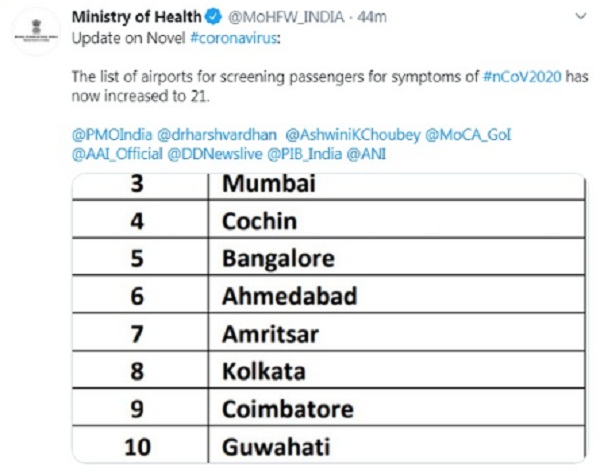The width and height of the screenshot is (600, 475).
Task: Open the @PIB_India mention
Action: [x=305, y=154]
